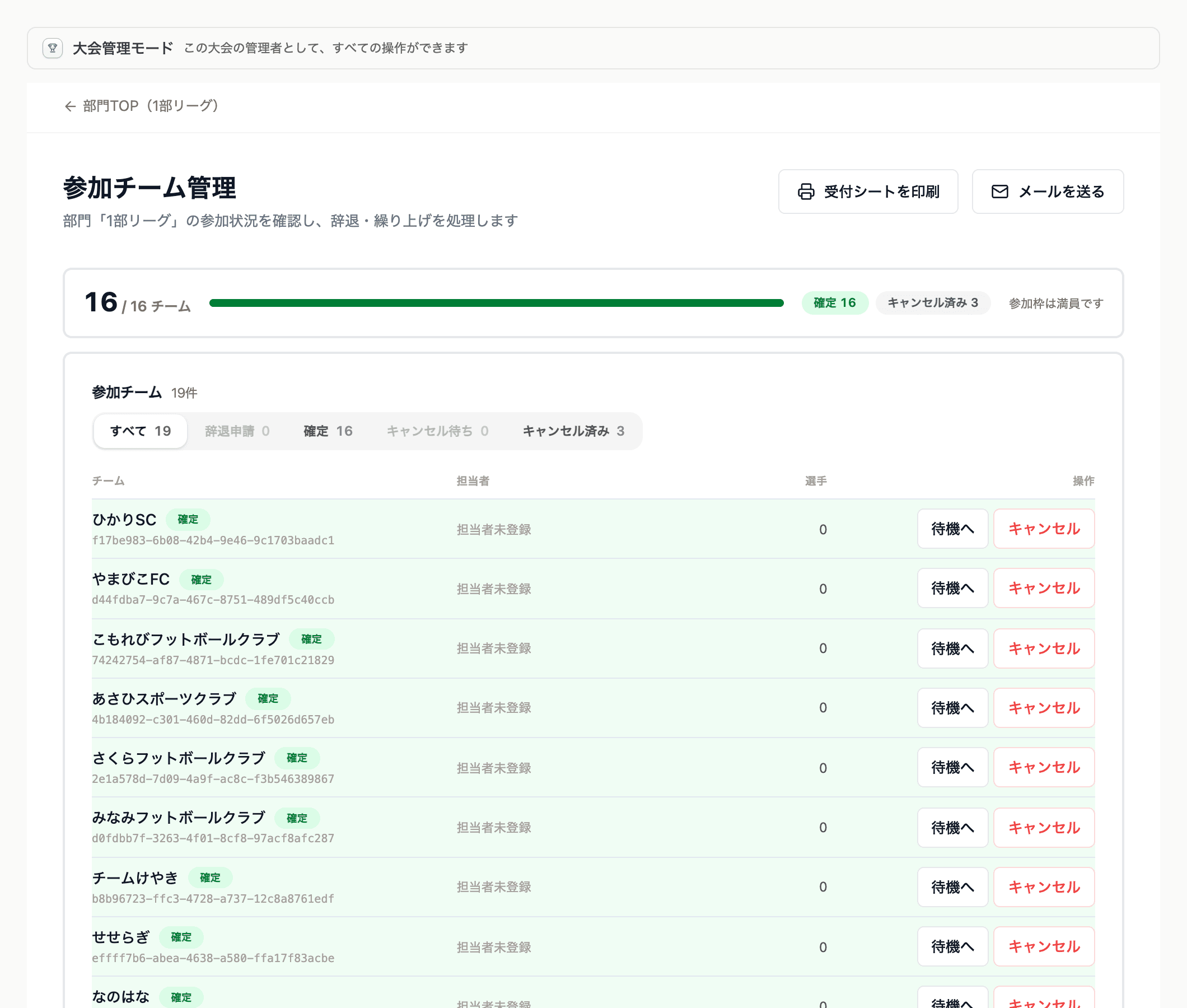The width and height of the screenshot is (1187, 1008).
Task: Move ひかりSC to waiting with 待機へ
Action: [952, 529]
